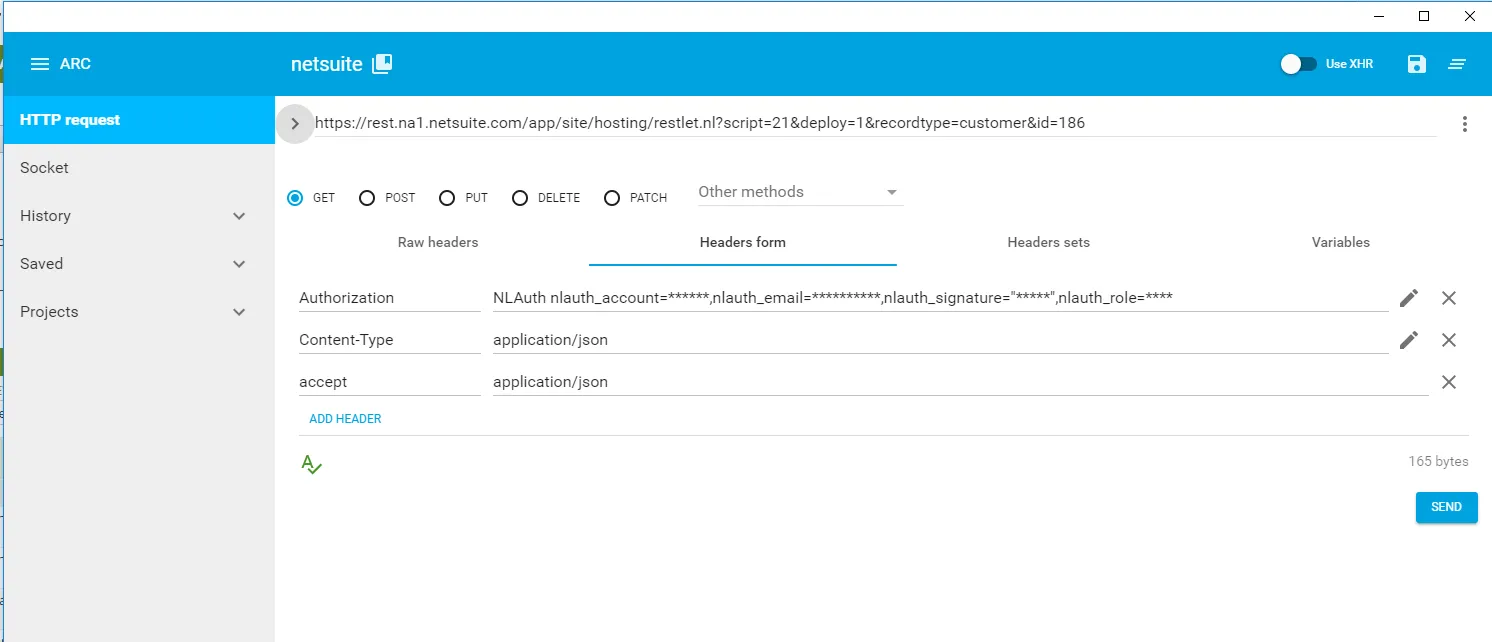Image resolution: width=1492 pixels, height=642 pixels.
Task: Minimize the ARC window
Action: point(1378,16)
